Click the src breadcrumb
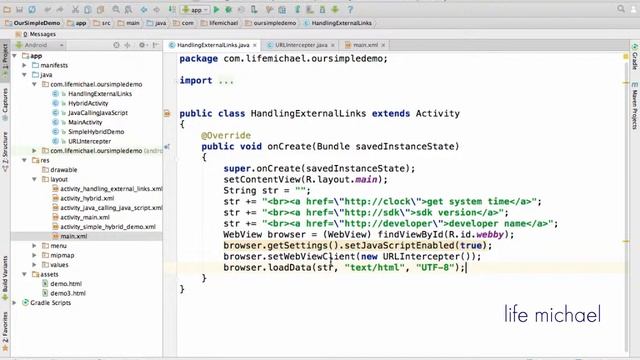 click(102, 23)
